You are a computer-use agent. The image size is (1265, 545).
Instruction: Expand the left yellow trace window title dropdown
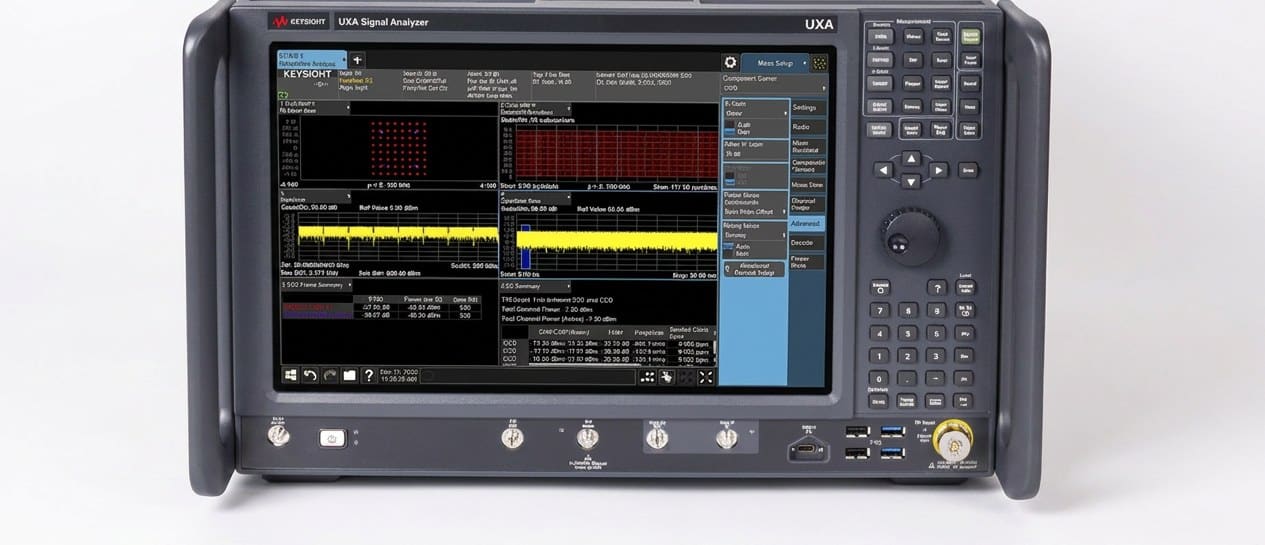pos(315,198)
